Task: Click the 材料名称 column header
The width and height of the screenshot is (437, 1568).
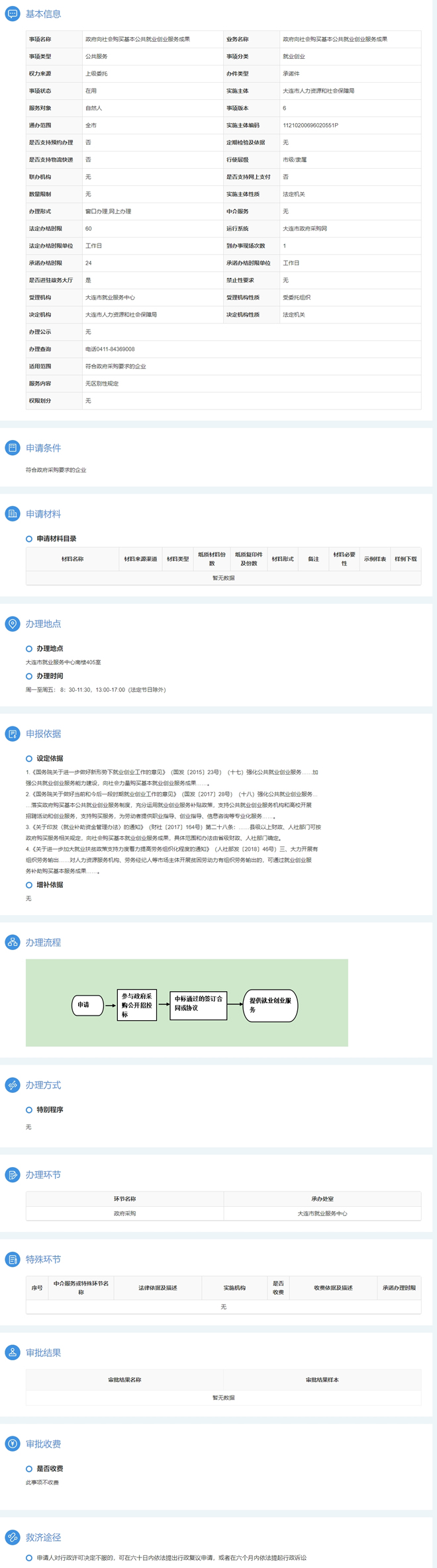Action: coord(72,559)
